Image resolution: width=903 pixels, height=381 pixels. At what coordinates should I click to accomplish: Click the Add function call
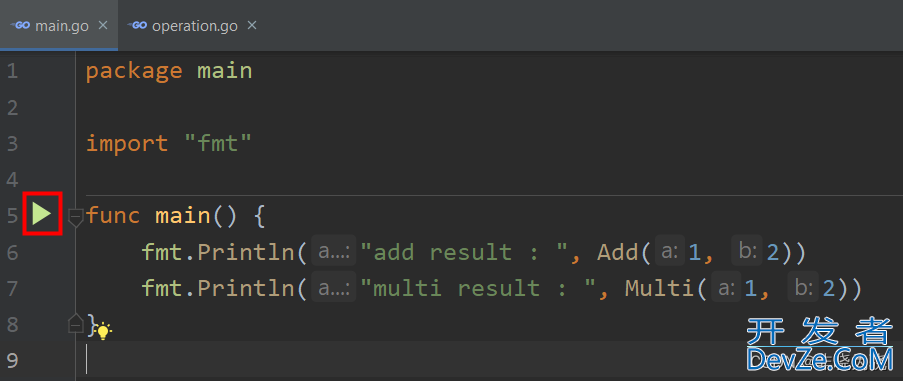(x=617, y=252)
